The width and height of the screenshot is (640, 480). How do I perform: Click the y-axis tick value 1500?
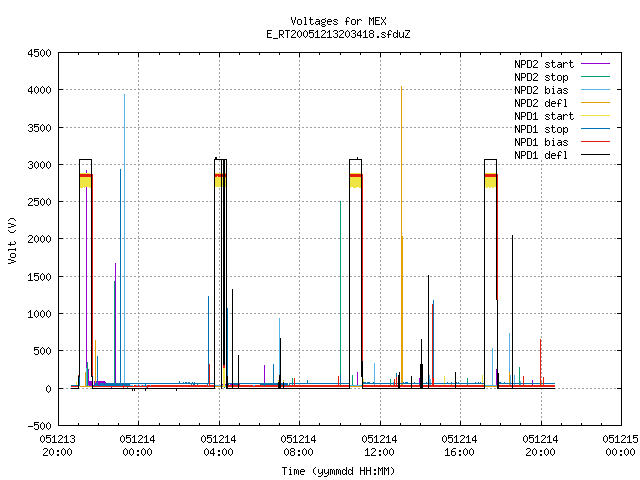click(x=39, y=277)
